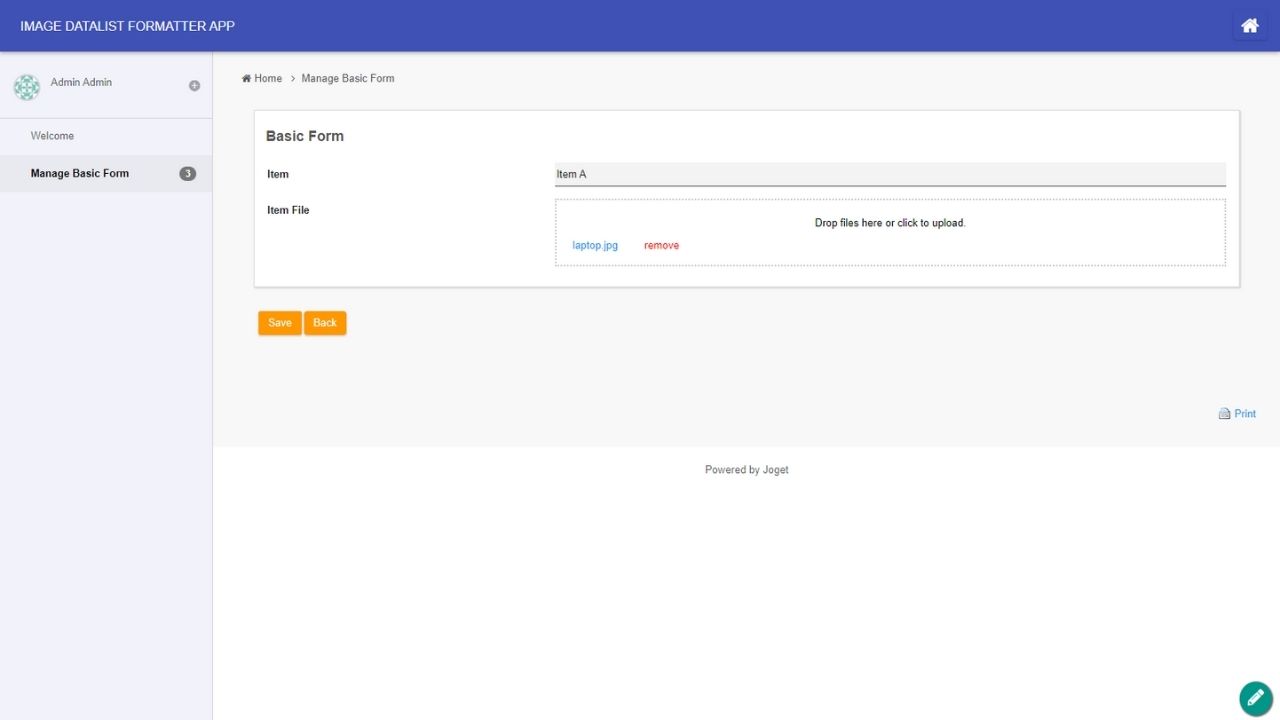The image size is (1280, 720).
Task: Click the Print text link
Action: coord(1245,414)
